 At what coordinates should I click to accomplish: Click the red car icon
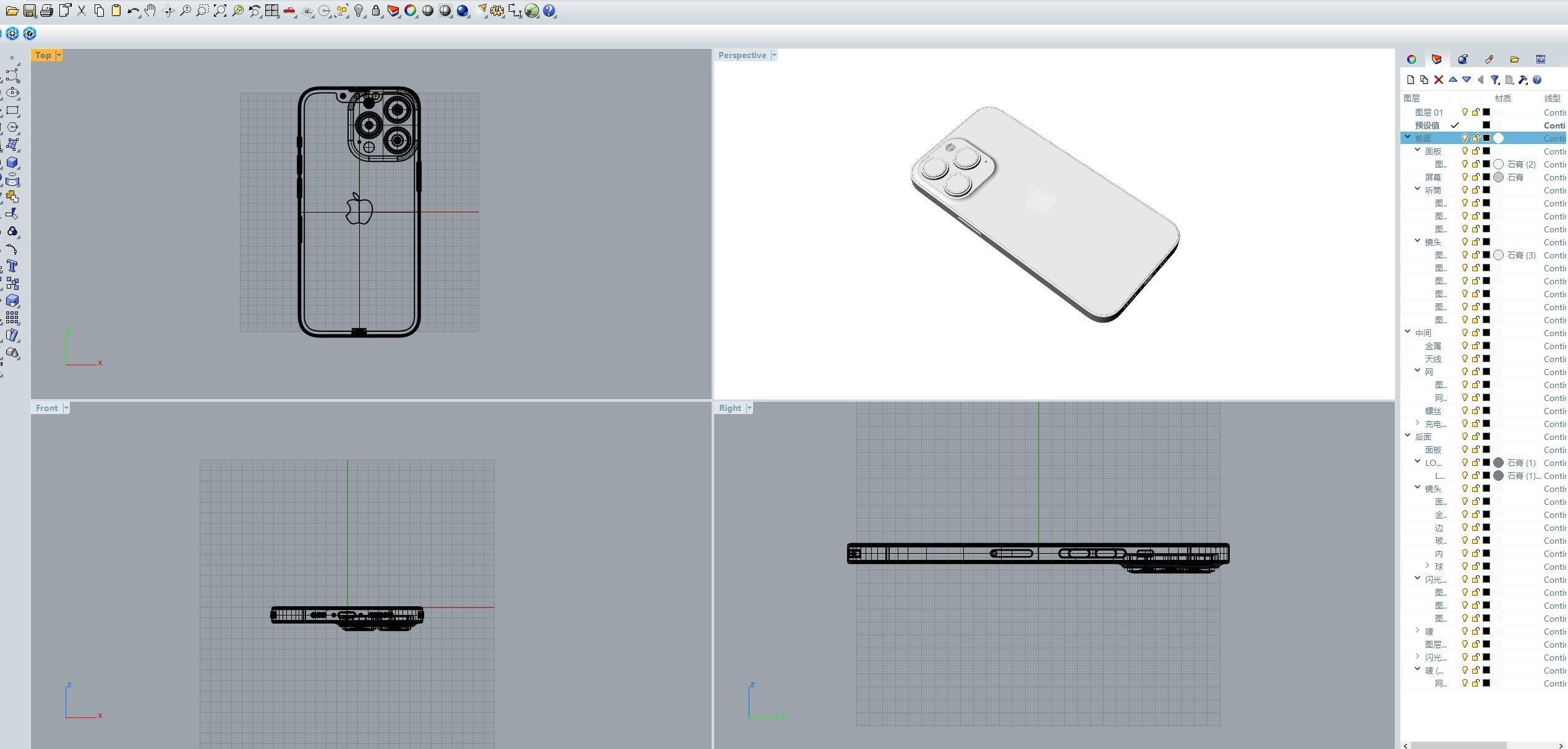[289, 11]
